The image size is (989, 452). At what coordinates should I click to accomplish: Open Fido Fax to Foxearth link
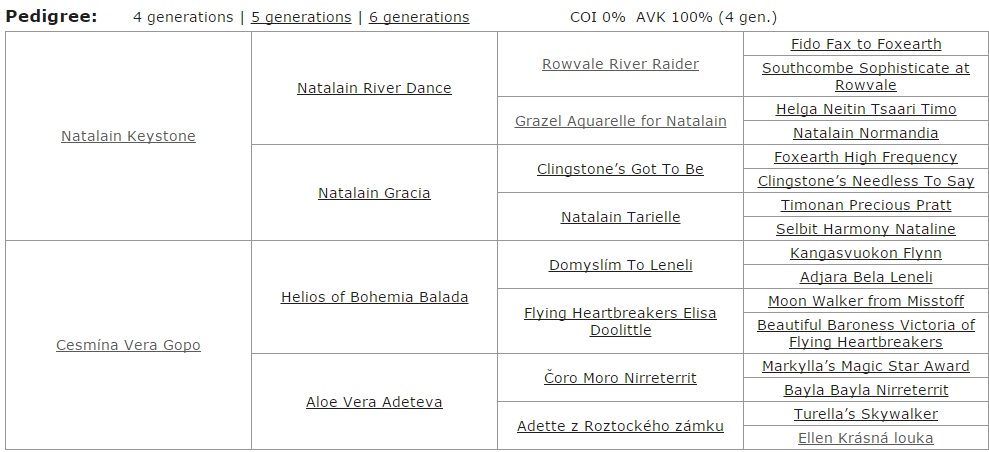tap(865, 44)
